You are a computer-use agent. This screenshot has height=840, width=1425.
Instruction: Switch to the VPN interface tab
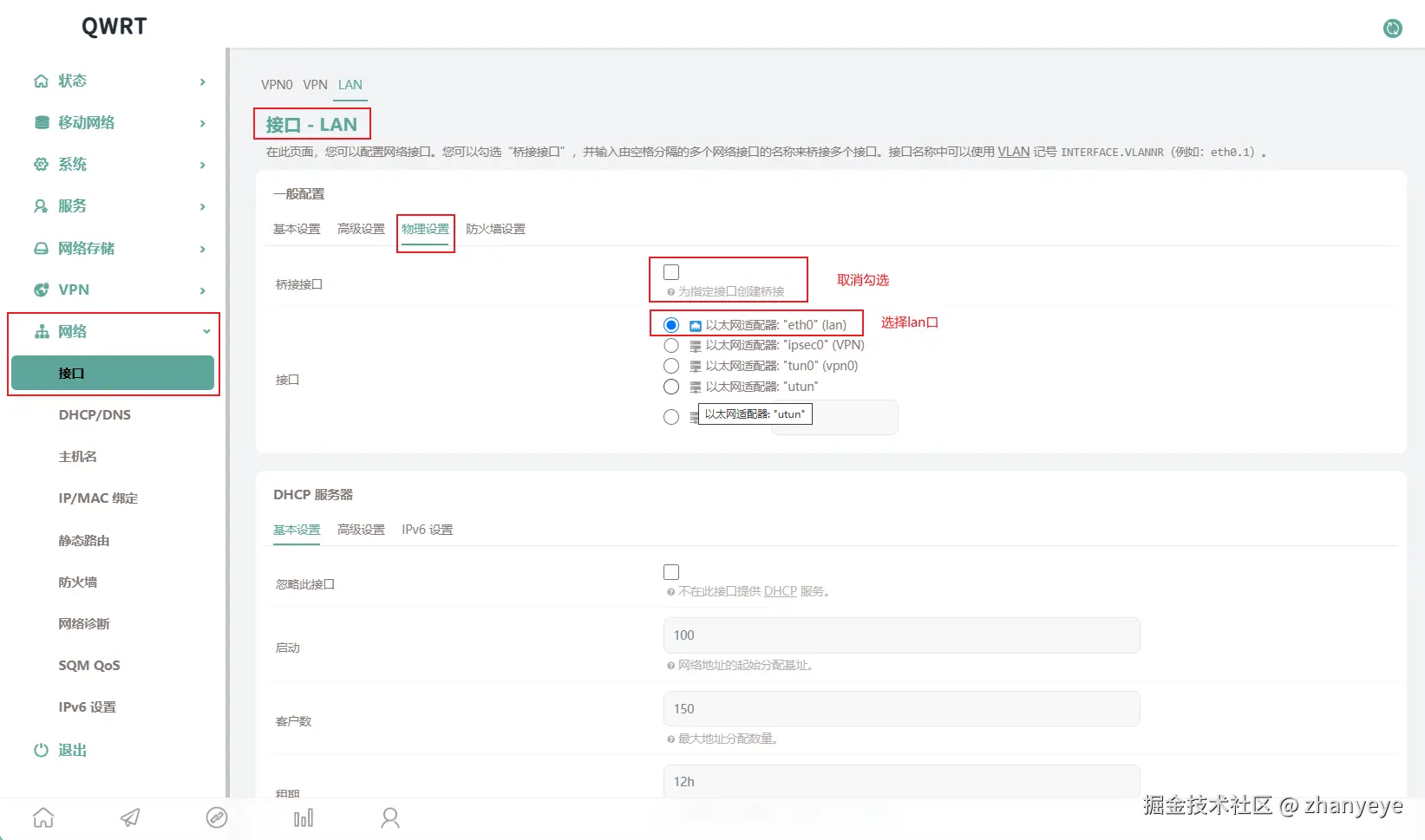315,84
